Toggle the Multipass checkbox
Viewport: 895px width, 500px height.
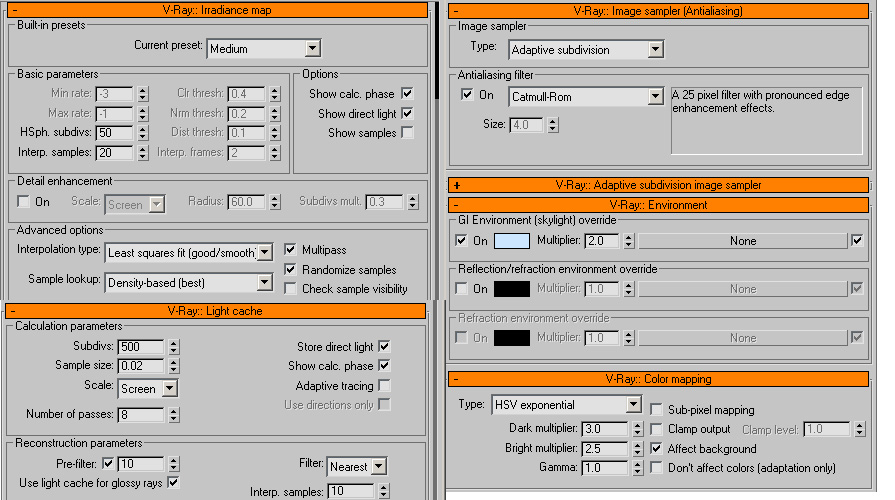click(x=290, y=249)
